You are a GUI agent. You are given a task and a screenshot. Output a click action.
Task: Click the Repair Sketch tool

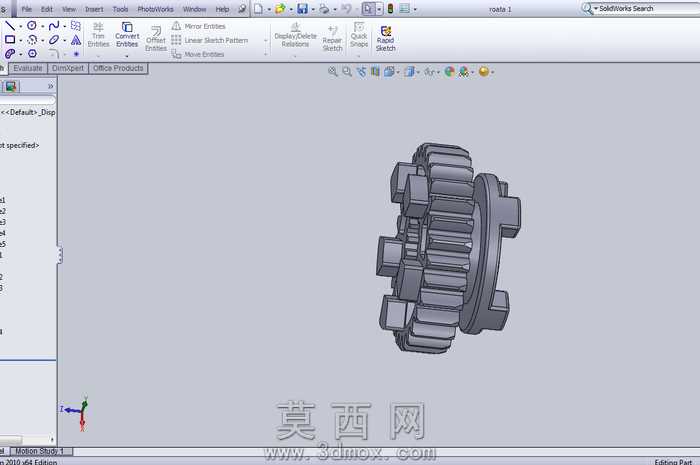coord(332,38)
